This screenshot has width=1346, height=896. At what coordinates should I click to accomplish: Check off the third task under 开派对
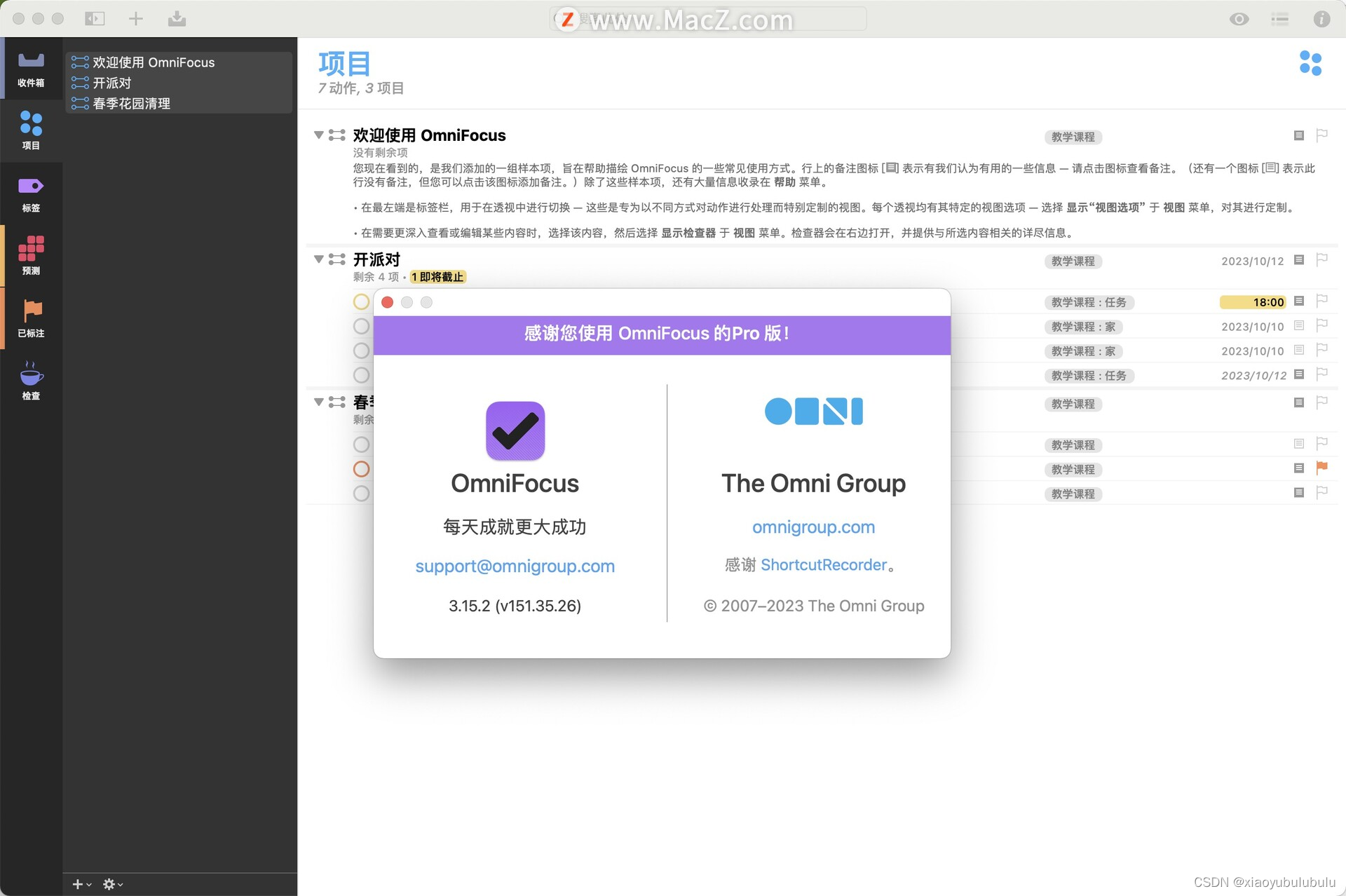(x=361, y=351)
